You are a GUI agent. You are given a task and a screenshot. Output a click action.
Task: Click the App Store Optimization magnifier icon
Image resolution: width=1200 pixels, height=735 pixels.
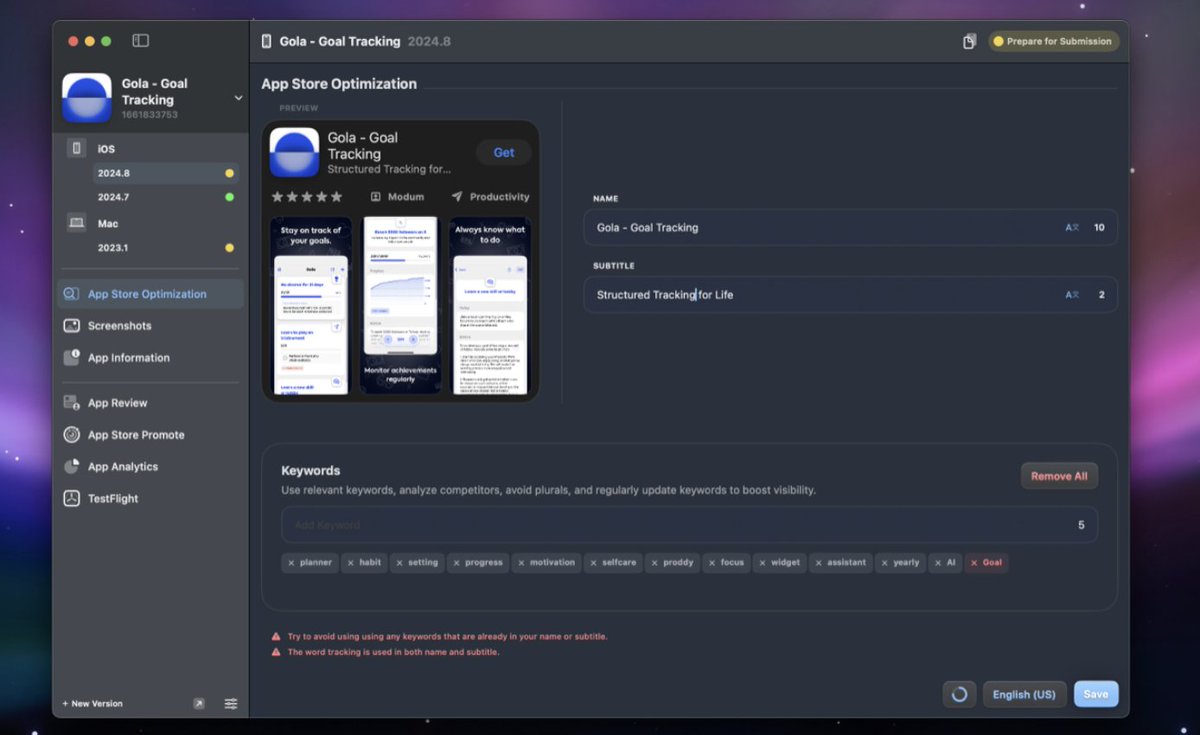click(71, 294)
